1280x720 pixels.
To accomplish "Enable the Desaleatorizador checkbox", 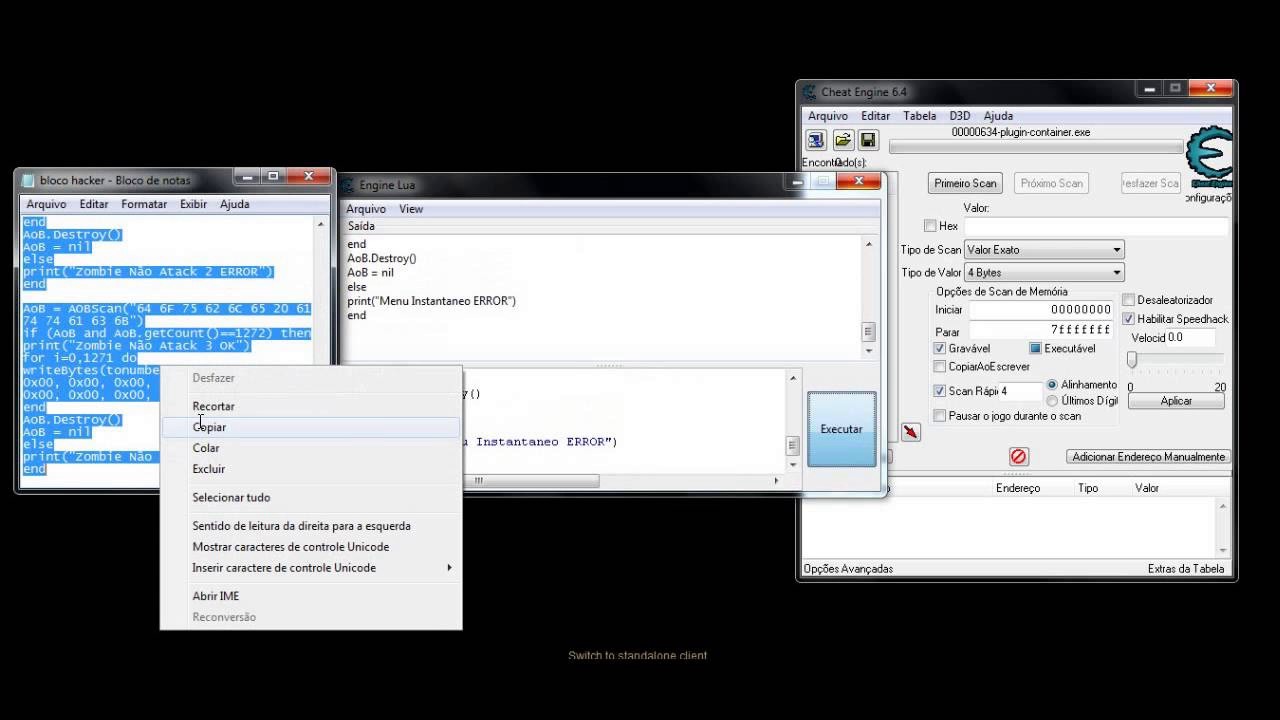I will (x=1128, y=300).
